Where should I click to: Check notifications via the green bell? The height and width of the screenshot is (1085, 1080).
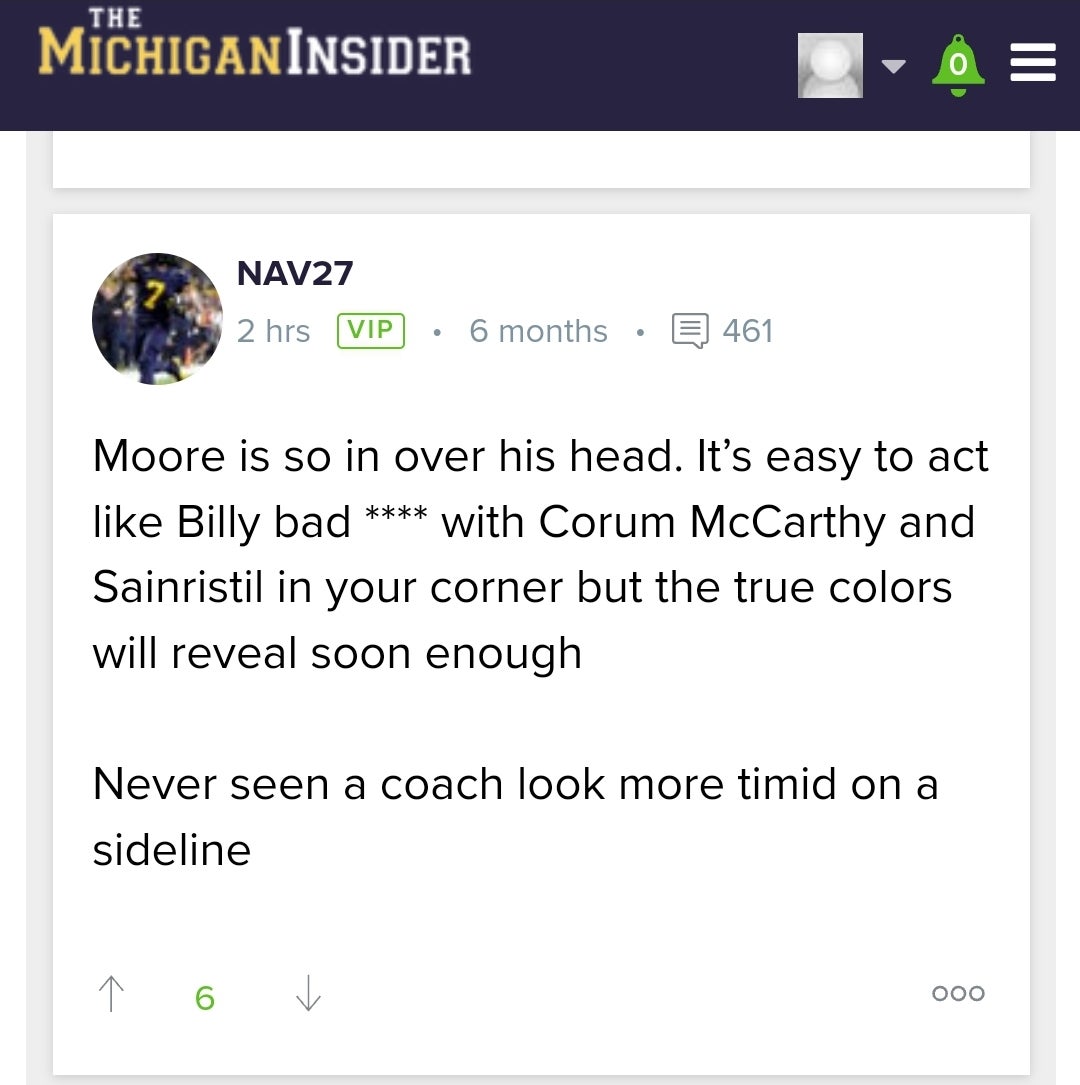pos(958,65)
